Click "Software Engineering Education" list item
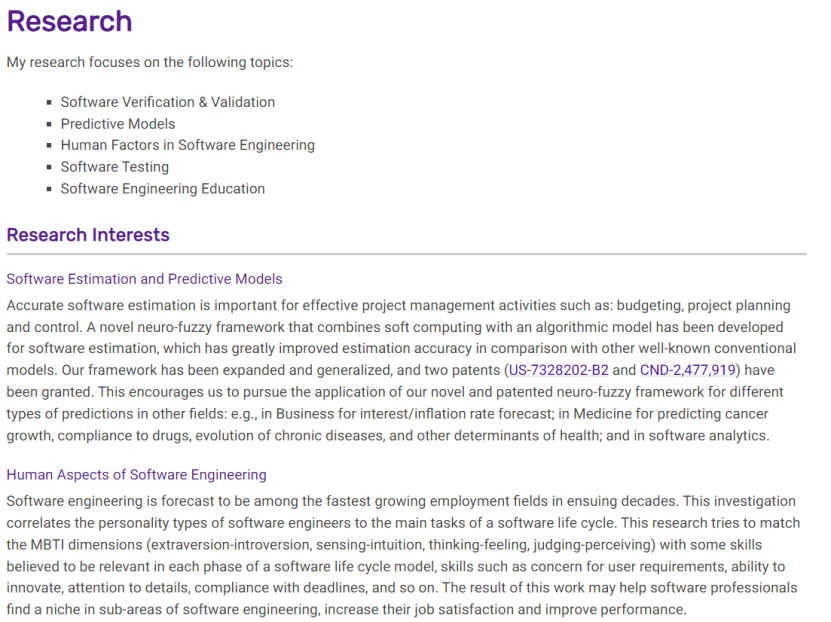The height and width of the screenshot is (622, 831). coord(162,189)
